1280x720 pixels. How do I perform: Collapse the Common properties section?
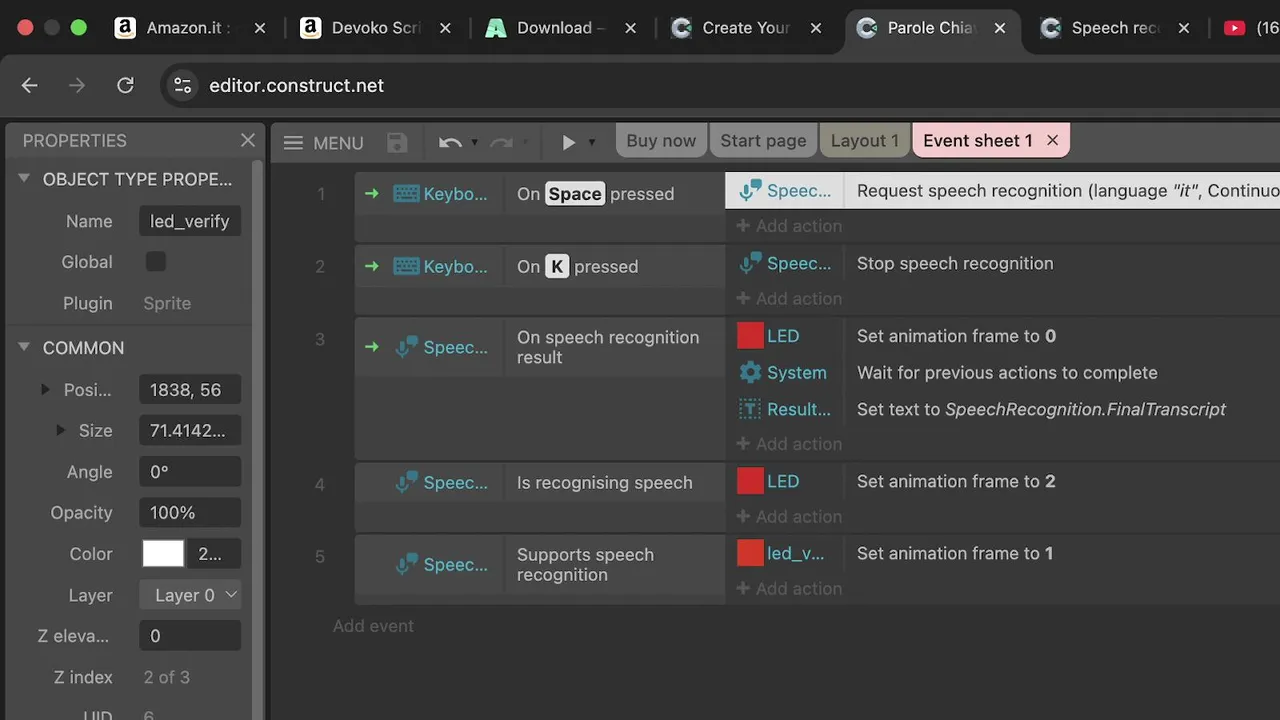tap(24, 348)
